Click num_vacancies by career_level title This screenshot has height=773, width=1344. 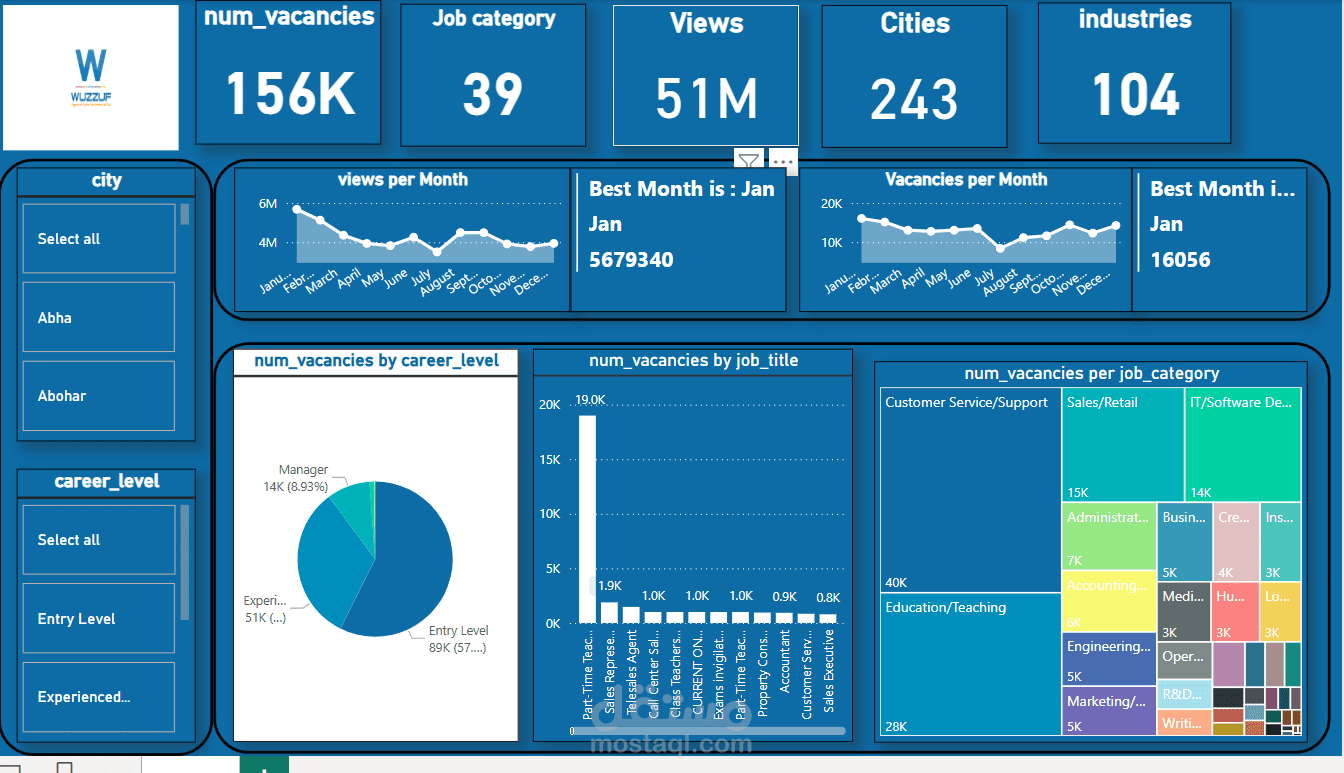pyautogui.click(x=376, y=361)
